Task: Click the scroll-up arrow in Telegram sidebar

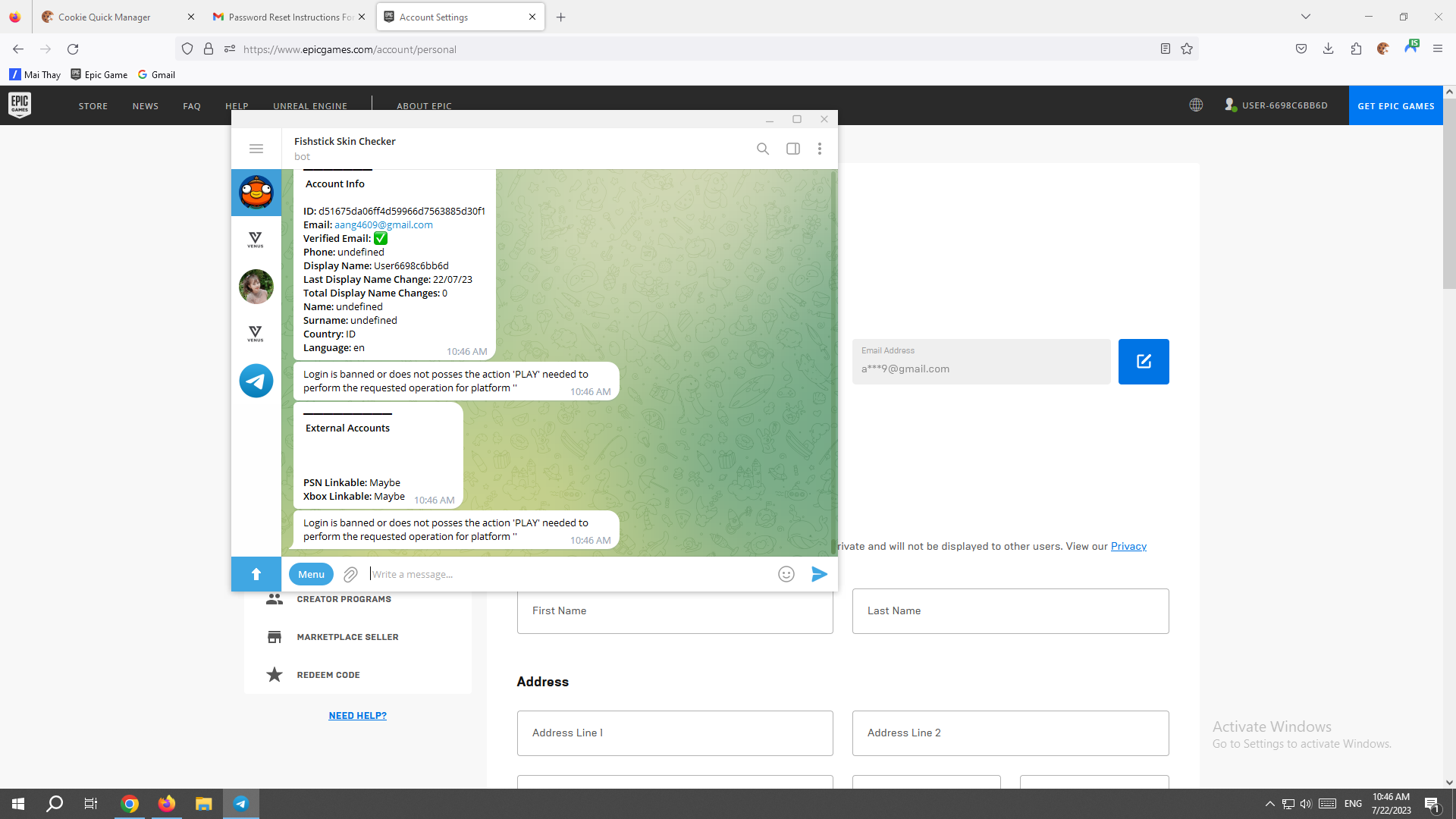Action: pos(256,574)
